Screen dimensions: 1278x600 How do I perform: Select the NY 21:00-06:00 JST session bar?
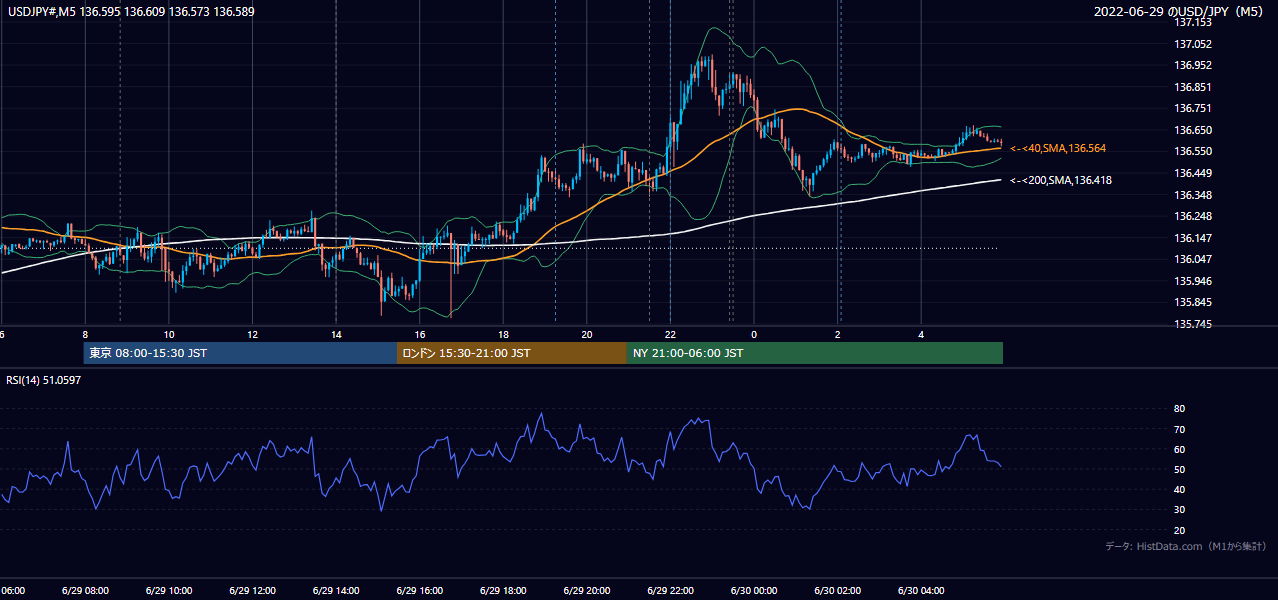(815, 353)
